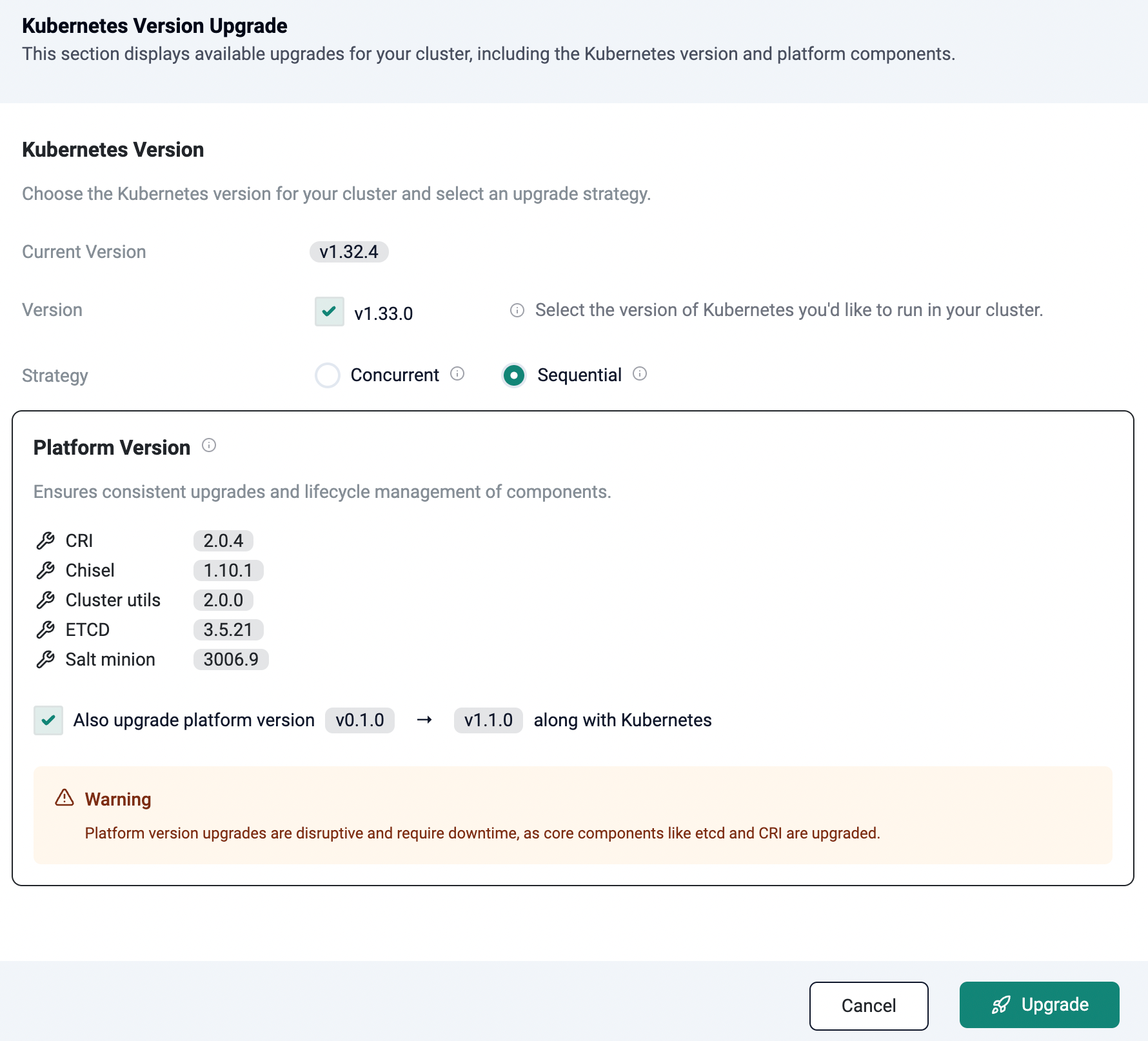Click the info icon next to Concurrent
This screenshot has width=1148, height=1041.
[457, 373]
